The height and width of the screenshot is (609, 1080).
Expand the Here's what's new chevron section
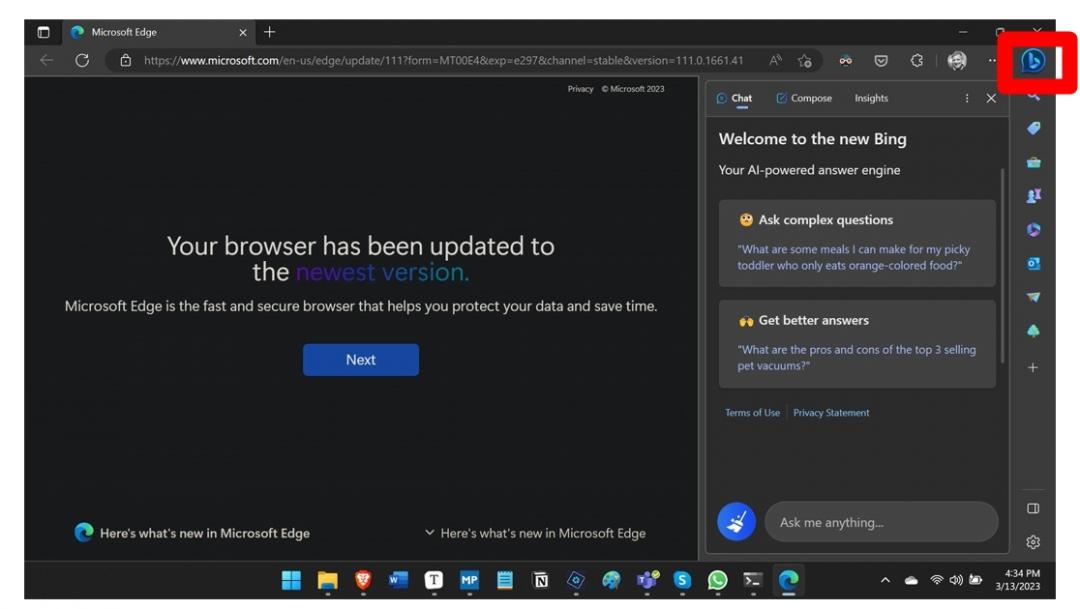point(535,533)
